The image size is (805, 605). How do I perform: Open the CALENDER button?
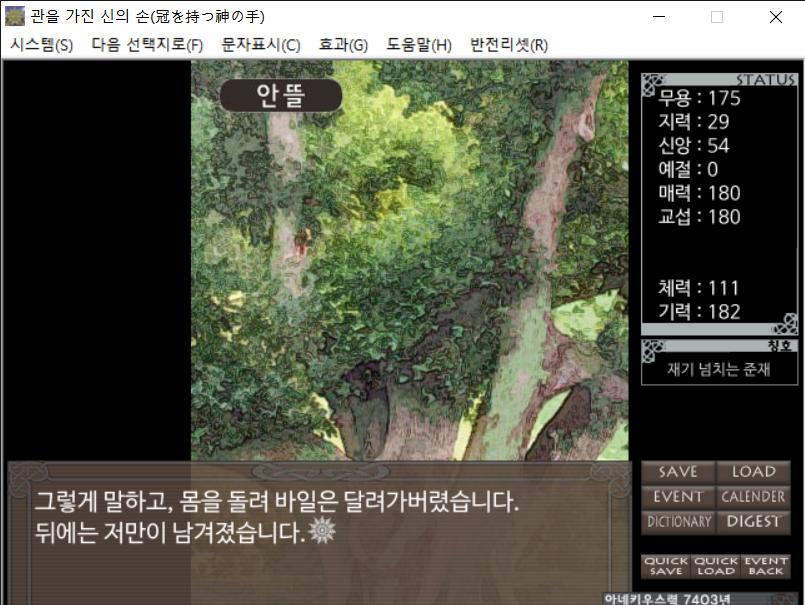click(x=753, y=497)
